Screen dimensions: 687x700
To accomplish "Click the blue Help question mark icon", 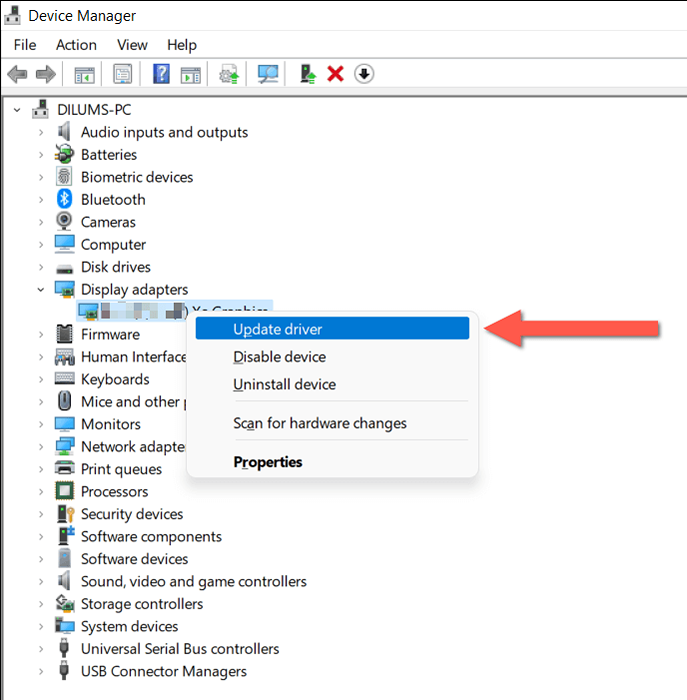I will click(161, 74).
